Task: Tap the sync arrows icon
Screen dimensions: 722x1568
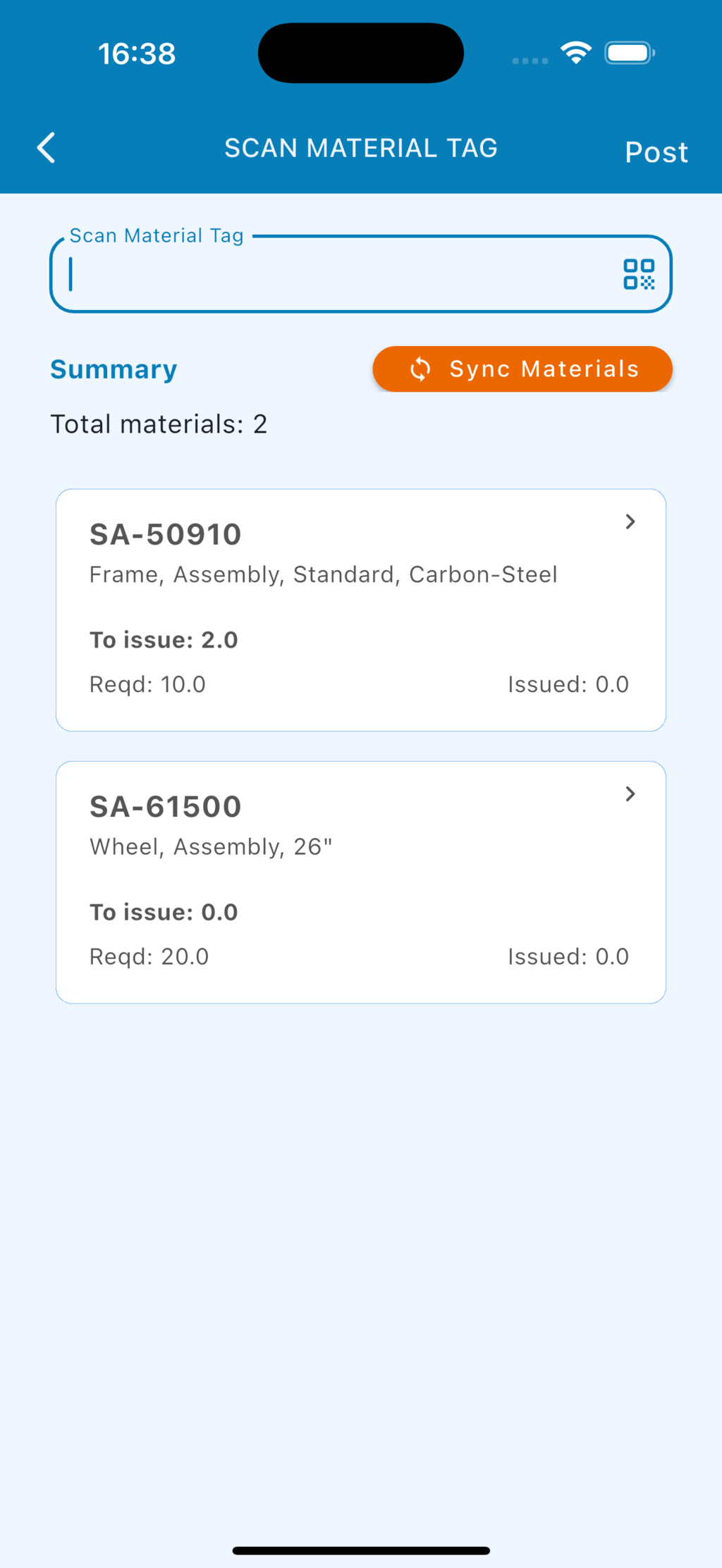Action: (420, 369)
